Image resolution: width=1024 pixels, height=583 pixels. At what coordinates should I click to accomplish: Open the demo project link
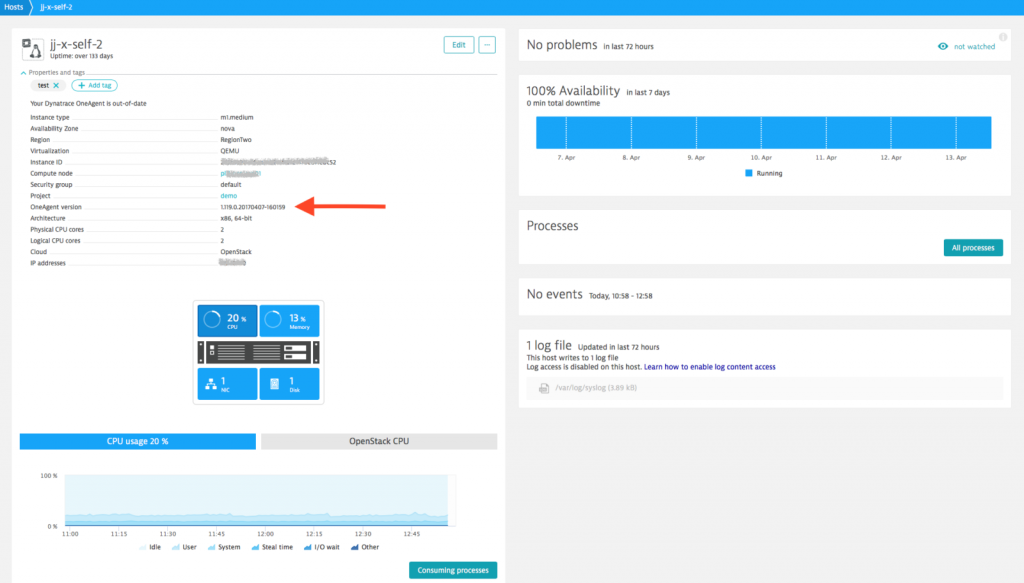click(x=230, y=196)
